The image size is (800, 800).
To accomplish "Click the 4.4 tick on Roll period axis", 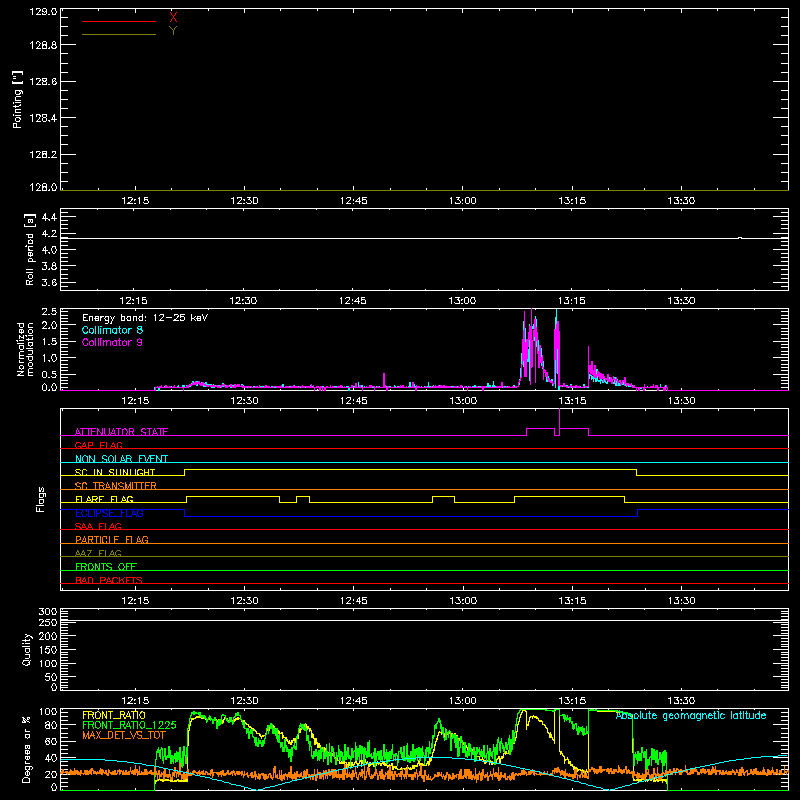I will point(49,218).
